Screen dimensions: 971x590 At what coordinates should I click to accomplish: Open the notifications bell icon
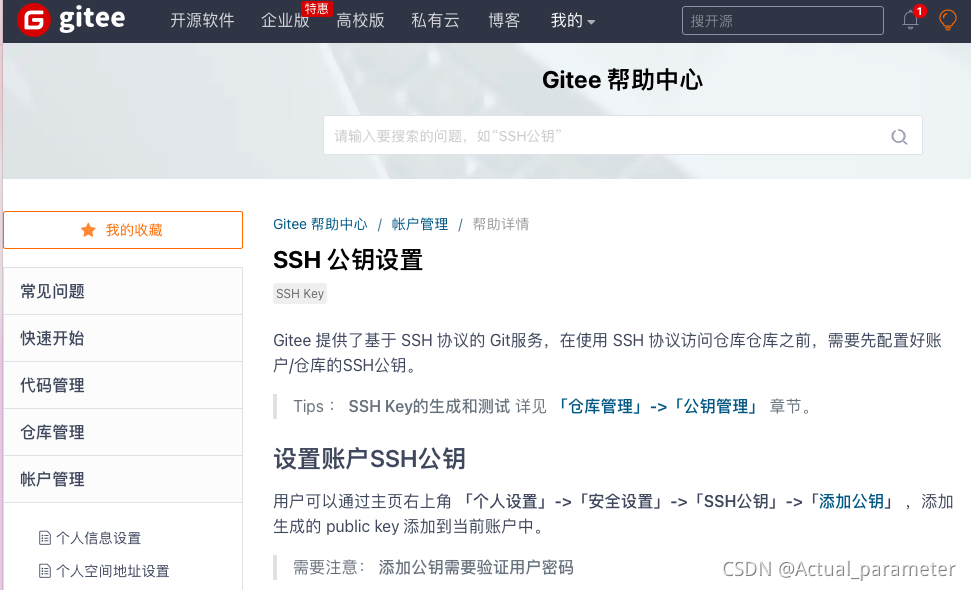click(910, 20)
